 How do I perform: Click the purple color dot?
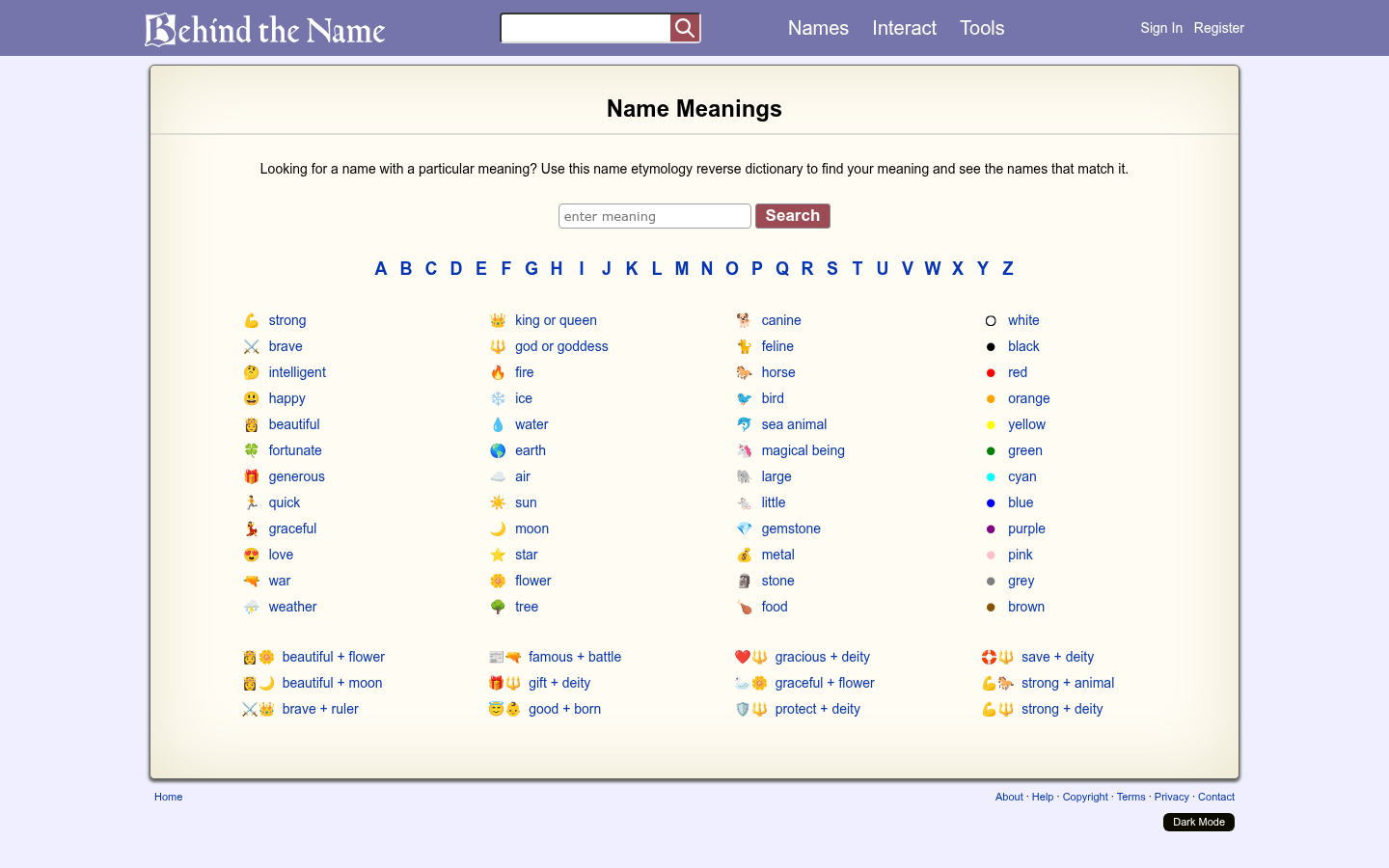(x=991, y=529)
